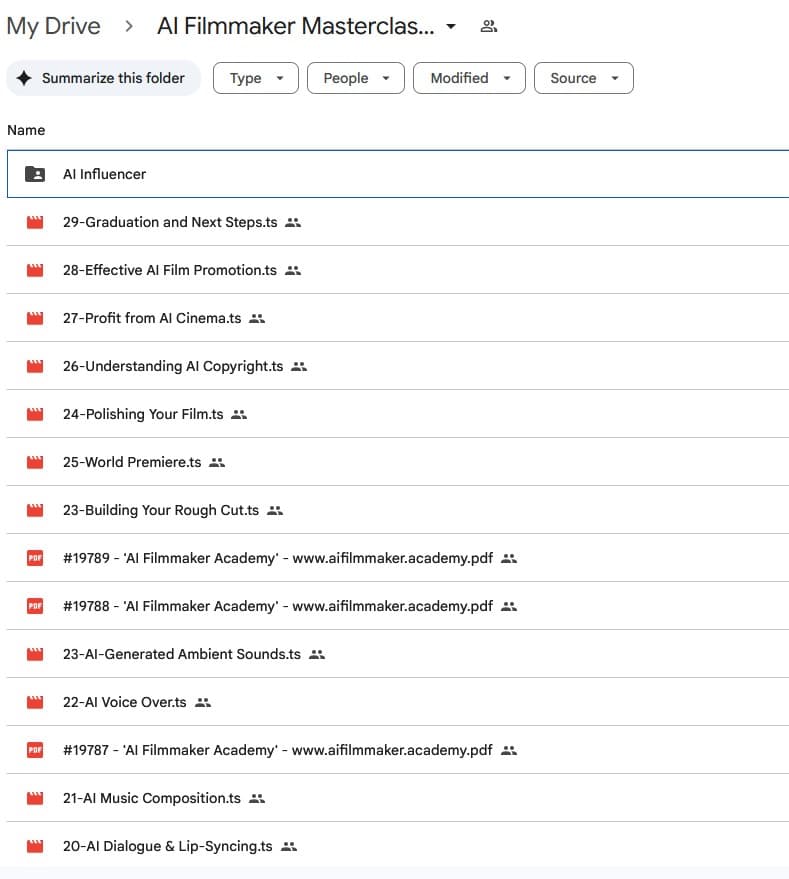
Task: Open the Type filter dropdown
Action: [x=256, y=78]
